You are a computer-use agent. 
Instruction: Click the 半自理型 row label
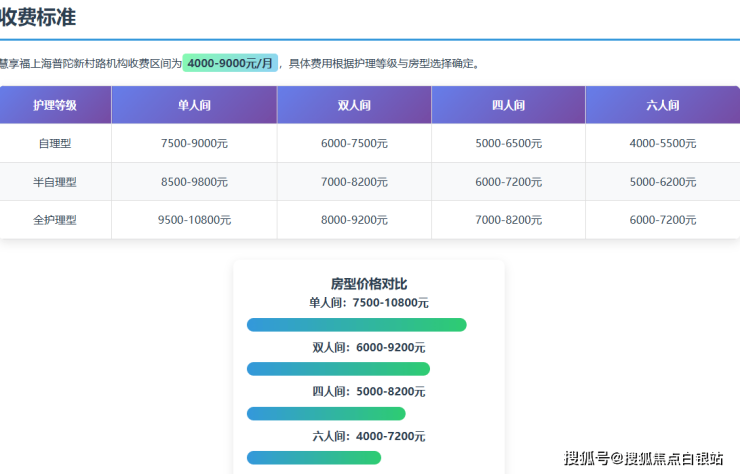55,182
